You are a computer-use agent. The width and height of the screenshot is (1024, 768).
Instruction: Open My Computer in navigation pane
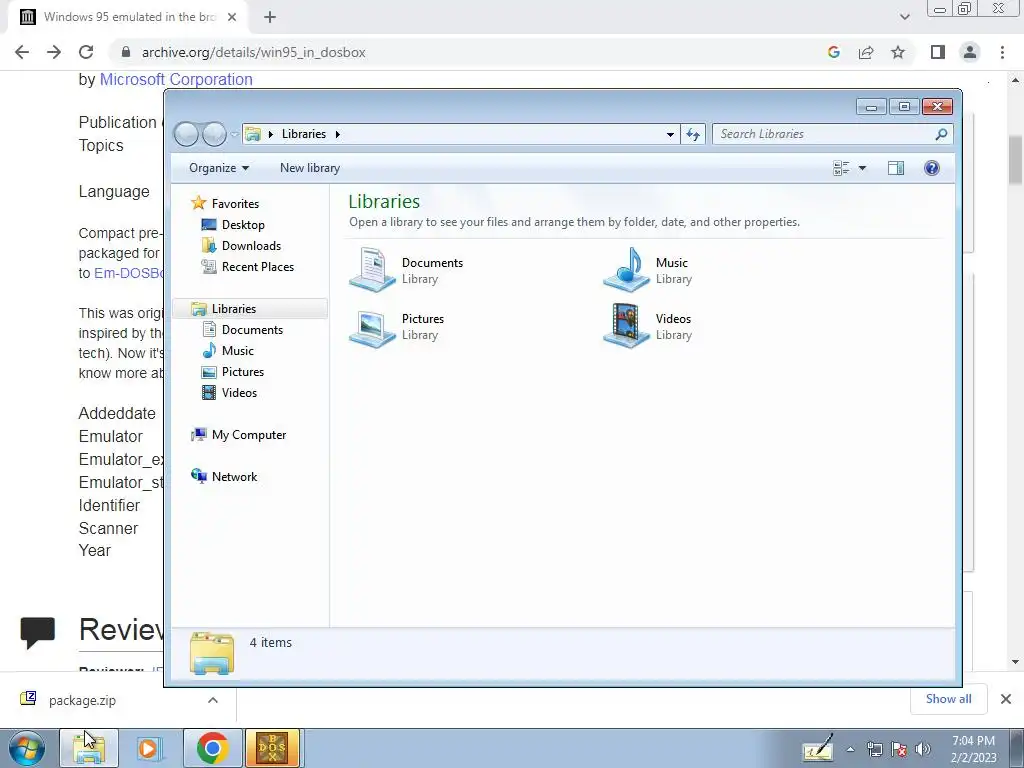pyautogui.click(x=248, y=435)
